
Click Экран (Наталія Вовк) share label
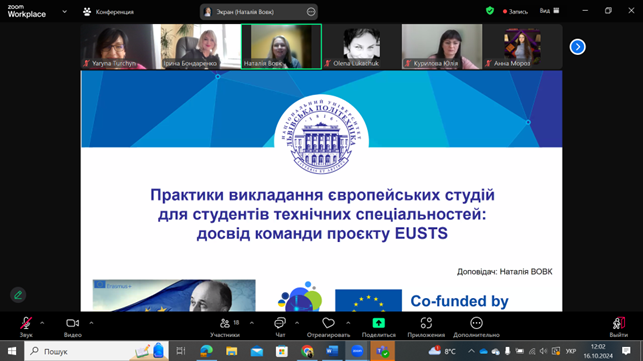245,12
